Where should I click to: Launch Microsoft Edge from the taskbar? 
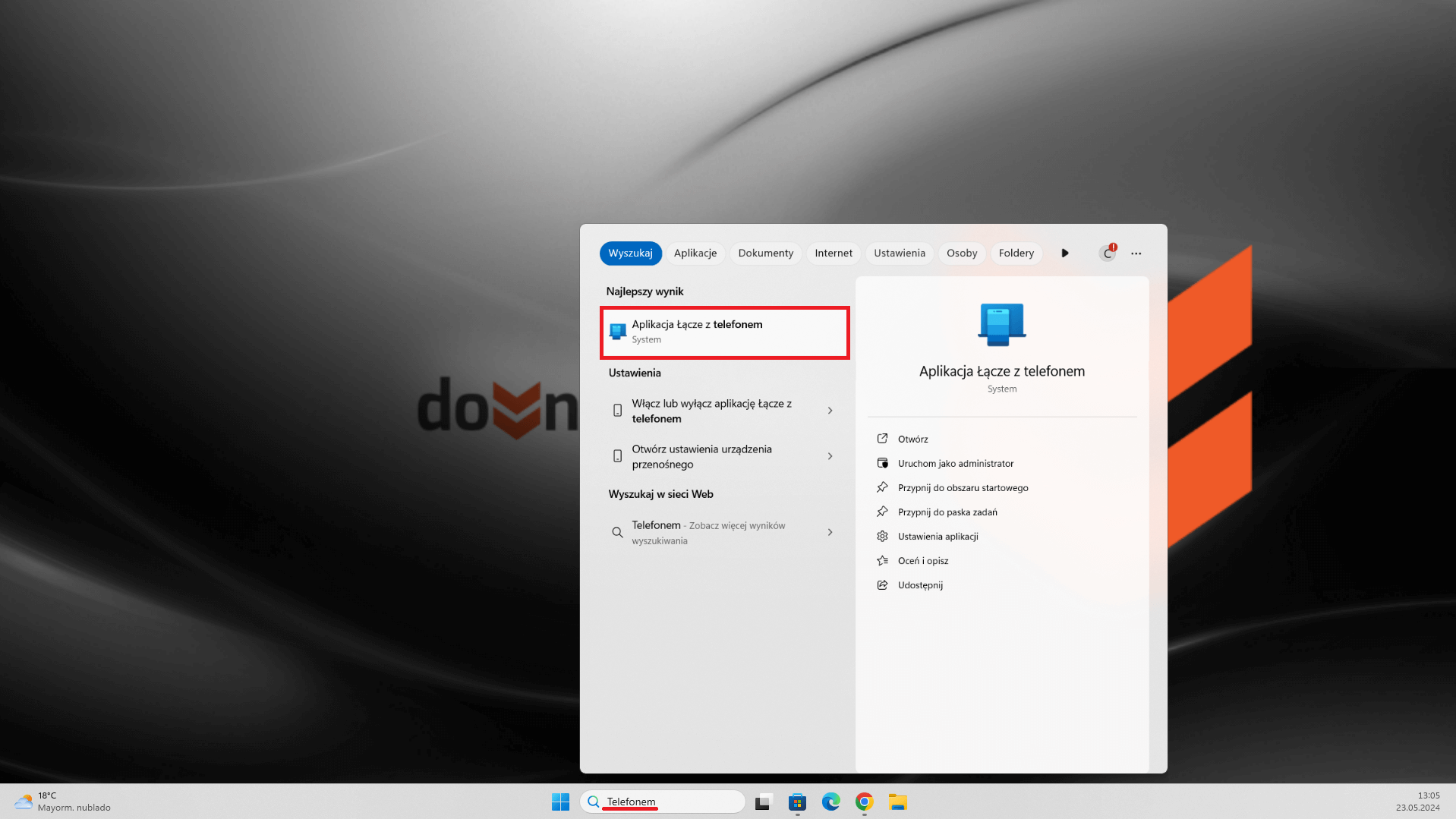(830, 802)
